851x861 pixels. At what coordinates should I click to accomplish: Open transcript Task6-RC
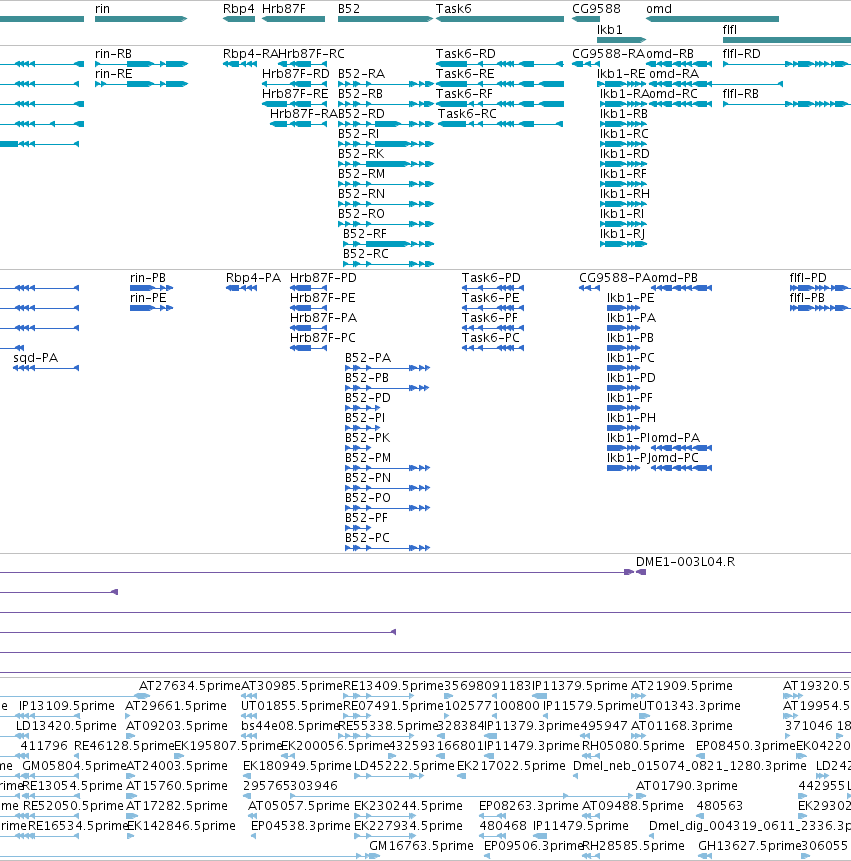point(467,114)
